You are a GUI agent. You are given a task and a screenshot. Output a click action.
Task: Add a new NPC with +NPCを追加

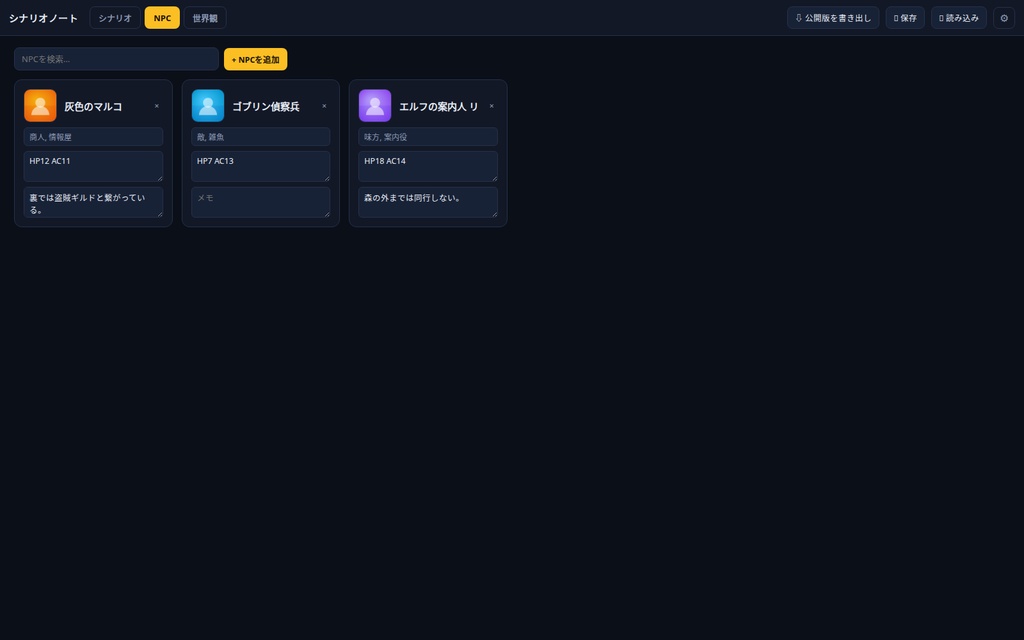coord(255,59)
